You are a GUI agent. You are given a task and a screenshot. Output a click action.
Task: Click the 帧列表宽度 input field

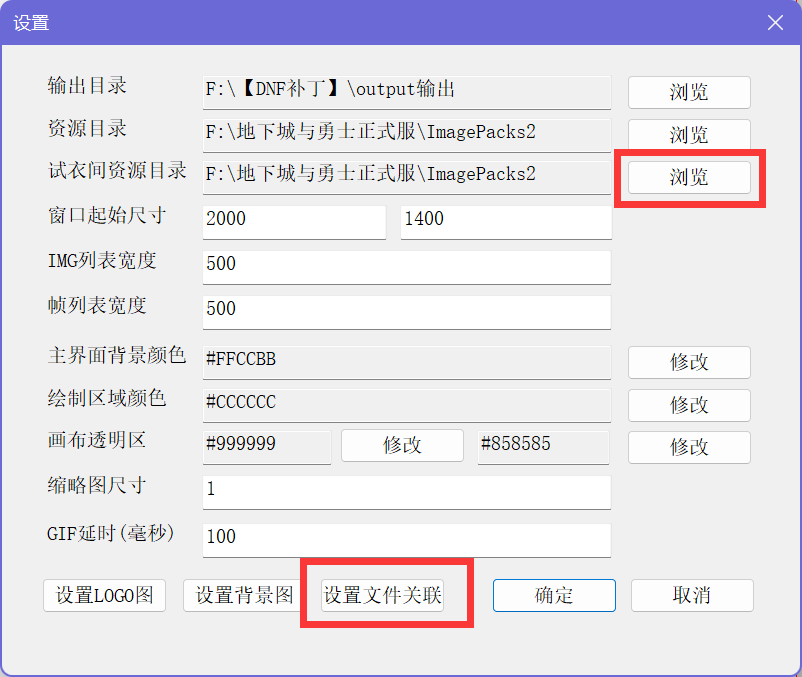(x=407, y=312)
